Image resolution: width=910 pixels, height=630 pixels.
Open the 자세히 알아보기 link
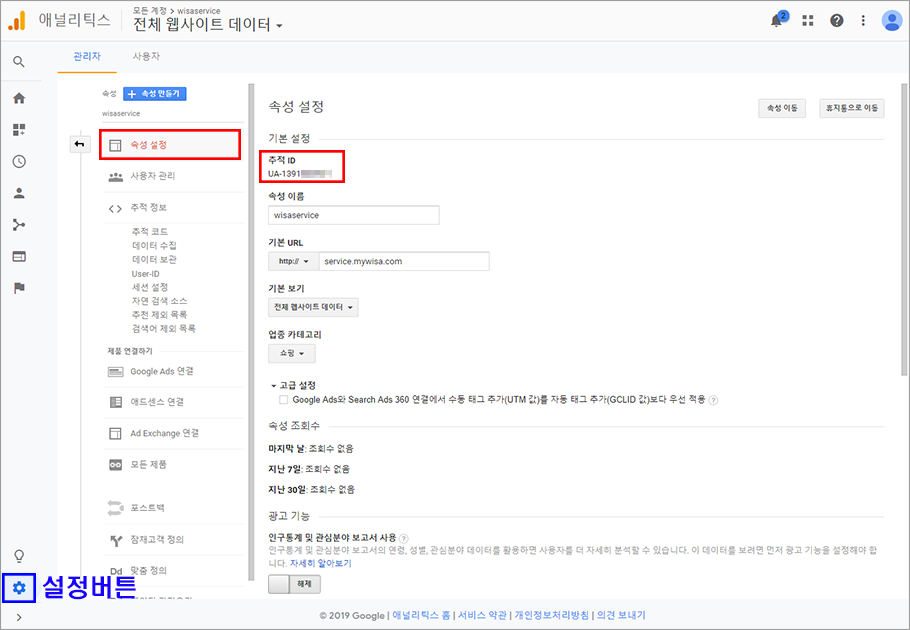coord(320,563)
